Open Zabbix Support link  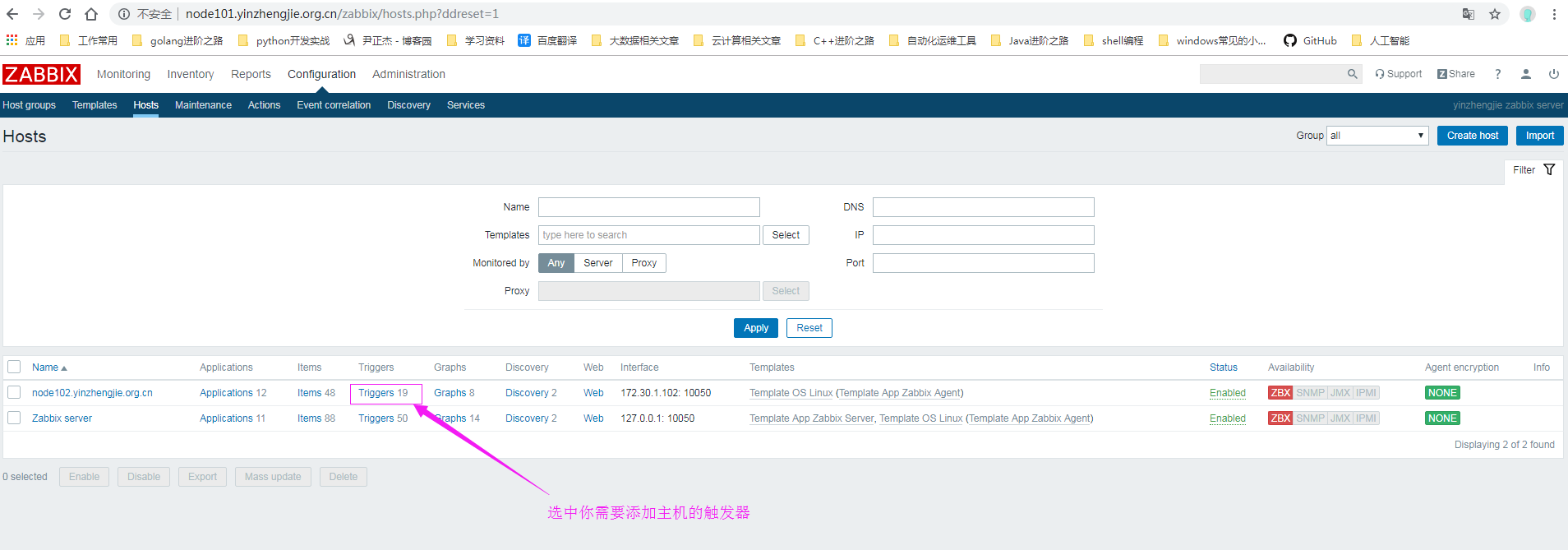click(x=1399, y=74)
